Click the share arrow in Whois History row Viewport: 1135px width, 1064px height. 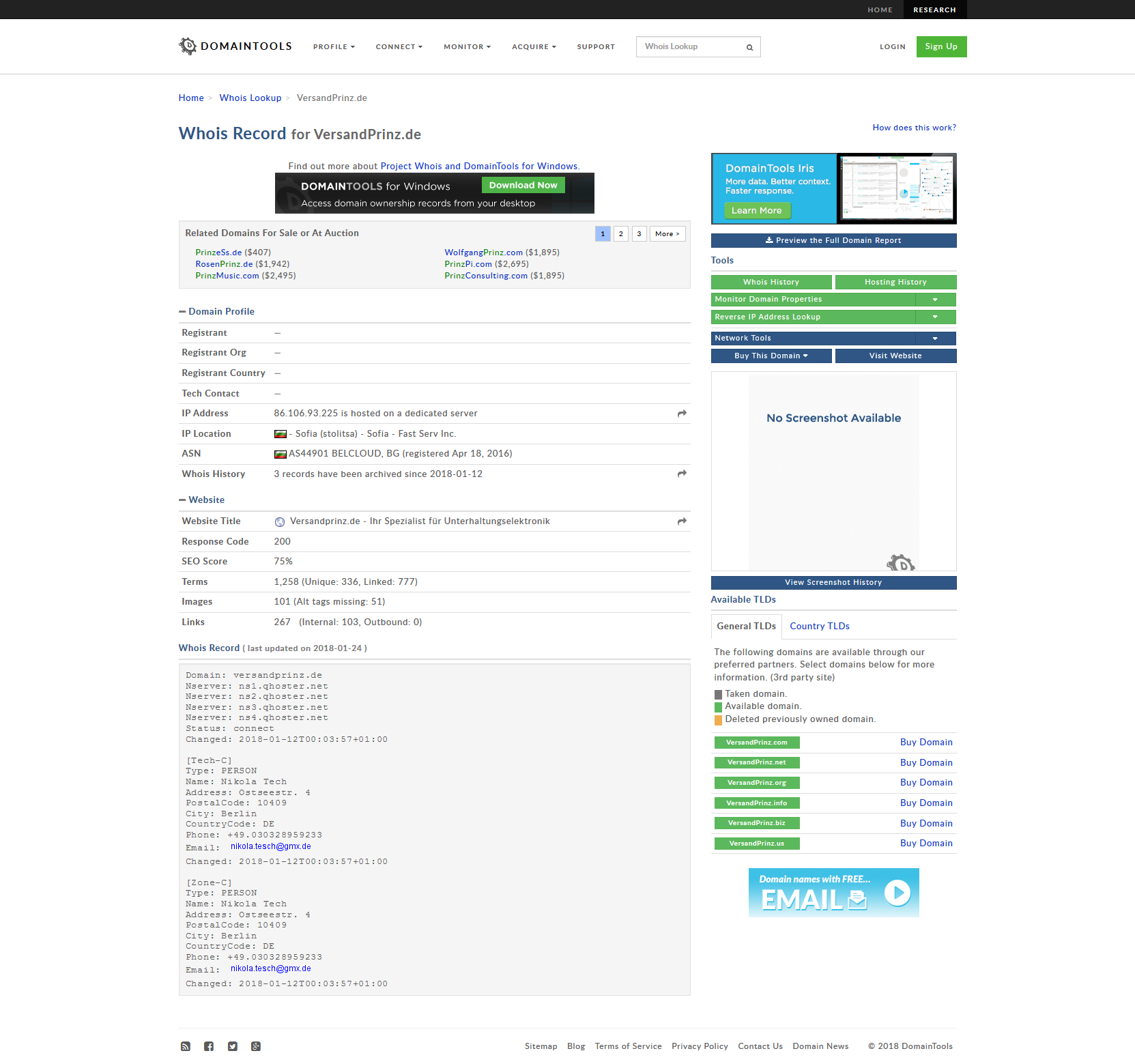(682, 474)
